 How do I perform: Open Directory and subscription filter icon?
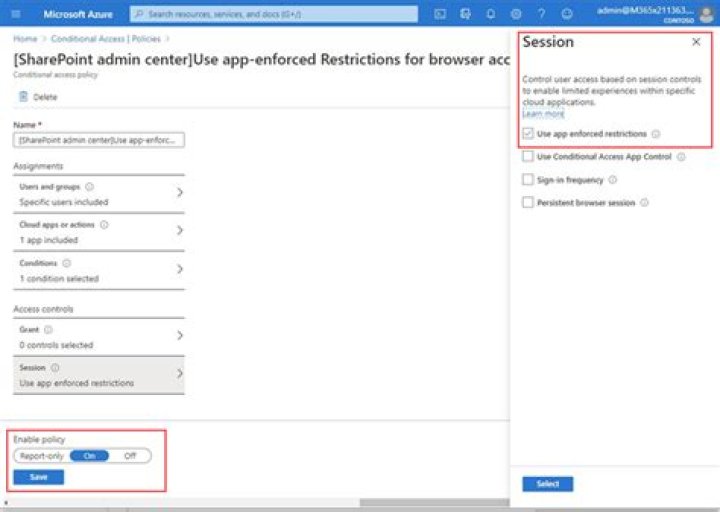pyautogui.click(x=465, y=14)
